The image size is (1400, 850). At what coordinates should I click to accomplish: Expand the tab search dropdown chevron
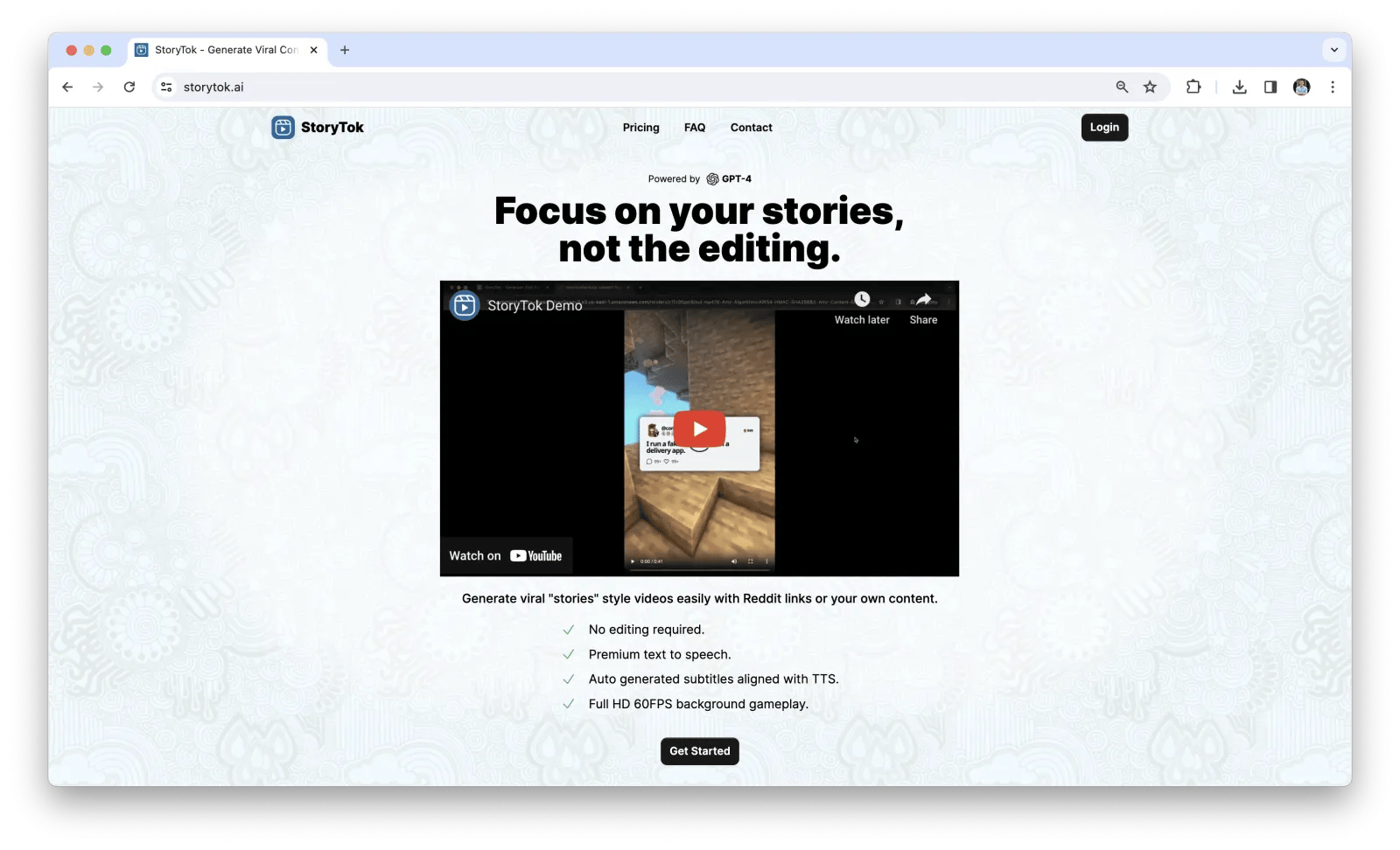pyautogui.click(x=1334, y=50)
